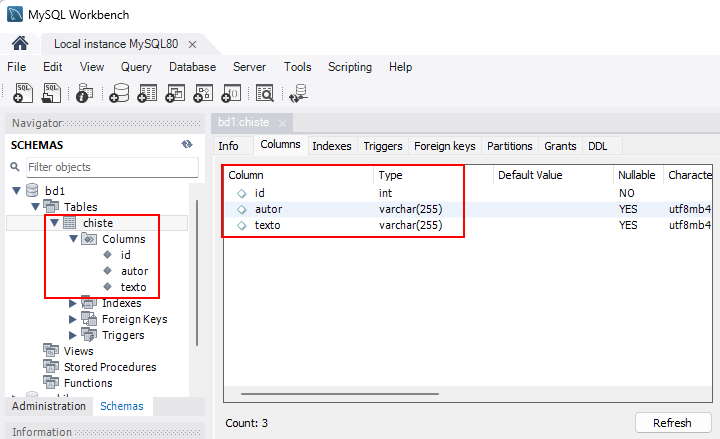Open the object inspector info icon
Screen dimensions: 720x439
tap(84, 93)
